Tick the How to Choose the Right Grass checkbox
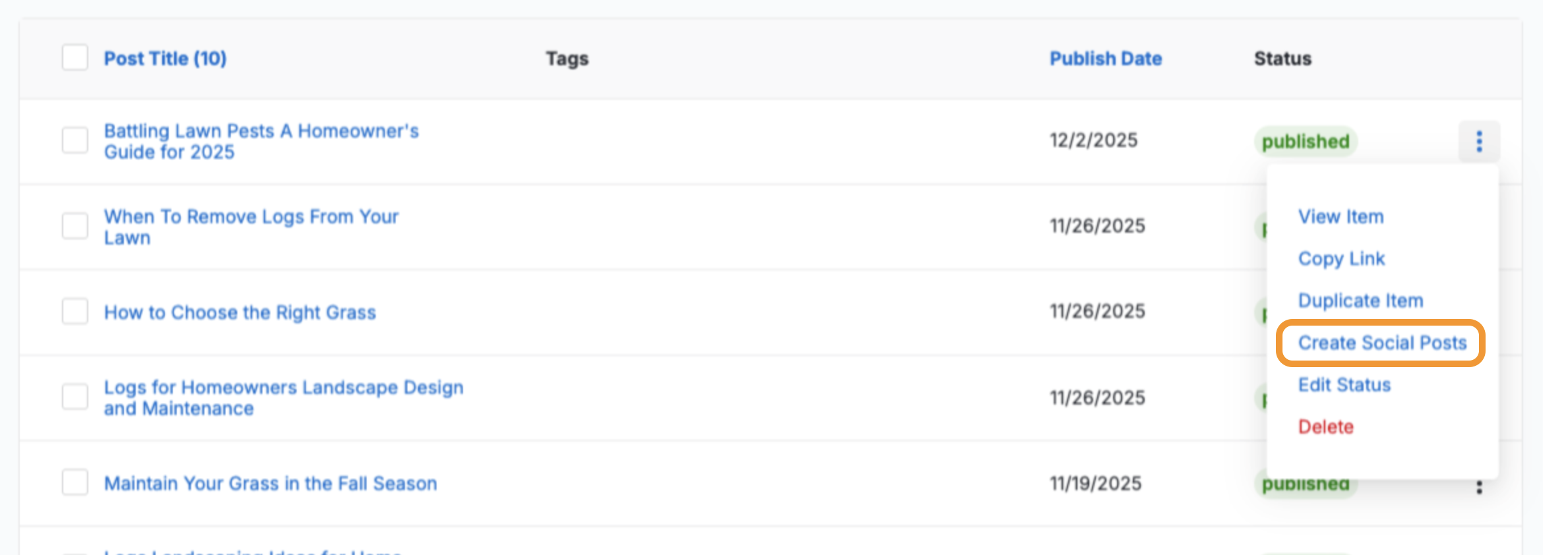Viewport: 1568px width, 555px height. [75, 311]
